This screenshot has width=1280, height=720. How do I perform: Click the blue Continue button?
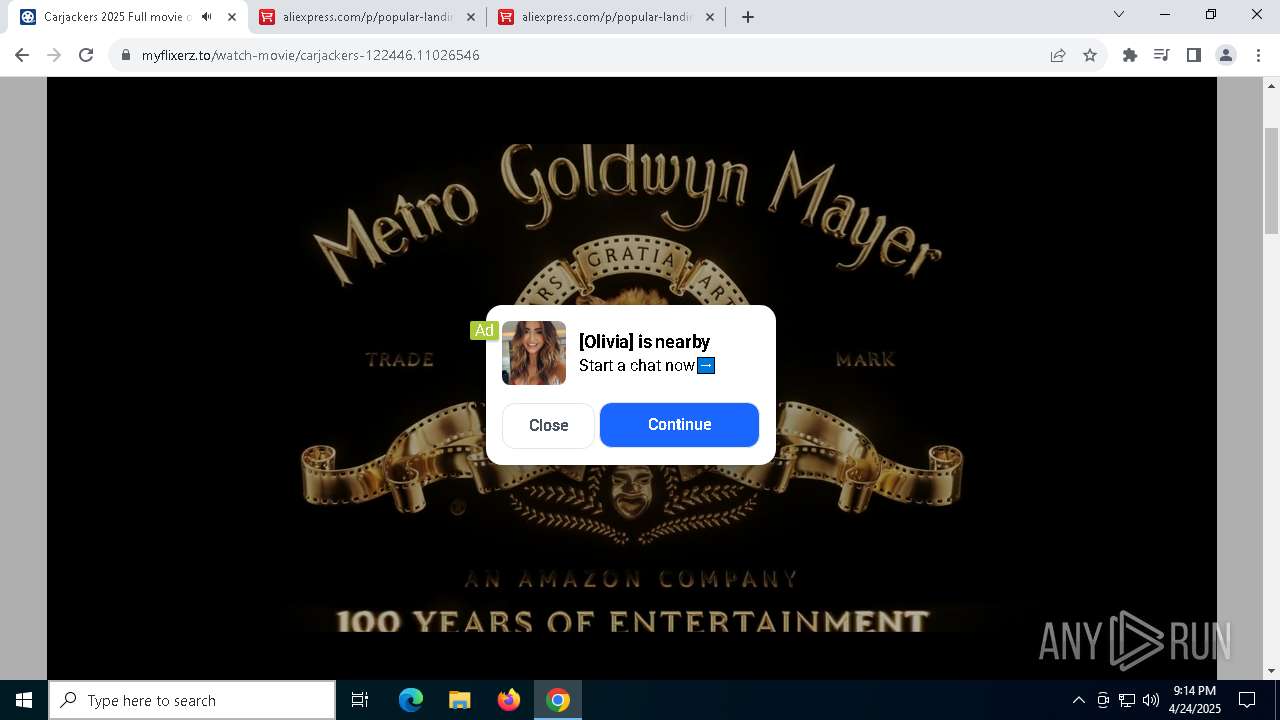(679, 425)
